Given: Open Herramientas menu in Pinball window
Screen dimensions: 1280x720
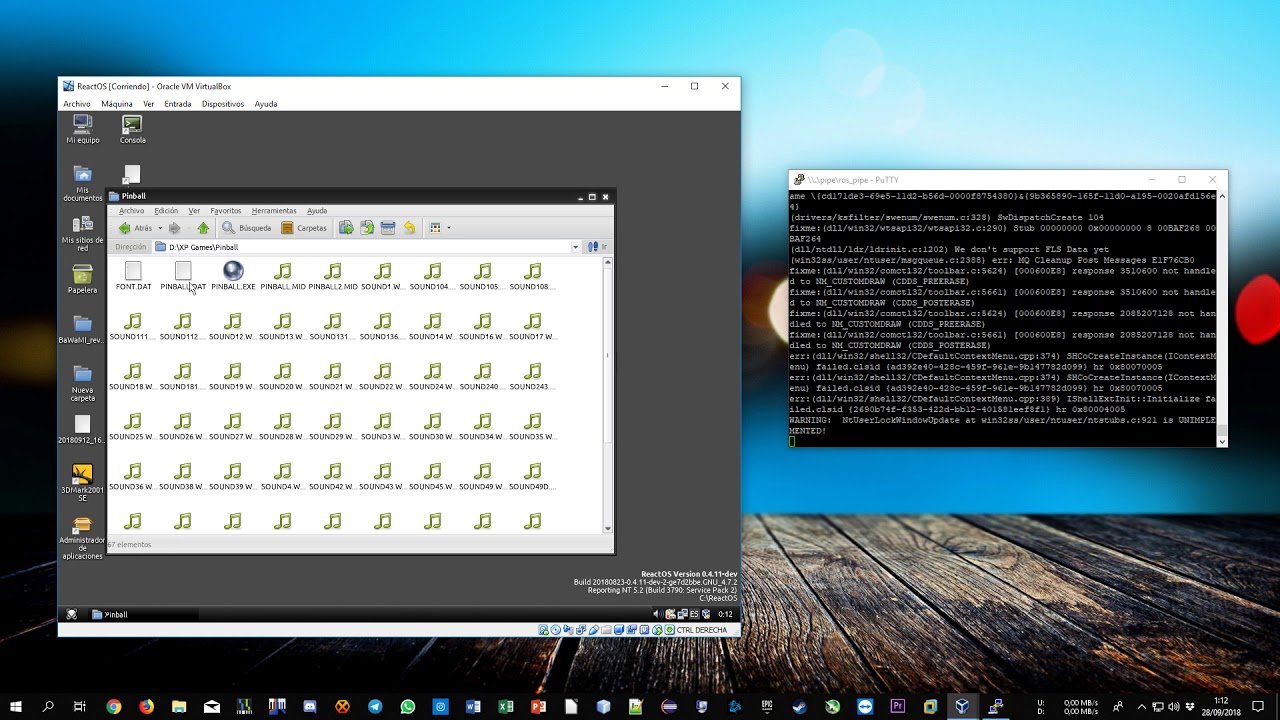Looking at the screenshot, I should pos(274,211).
